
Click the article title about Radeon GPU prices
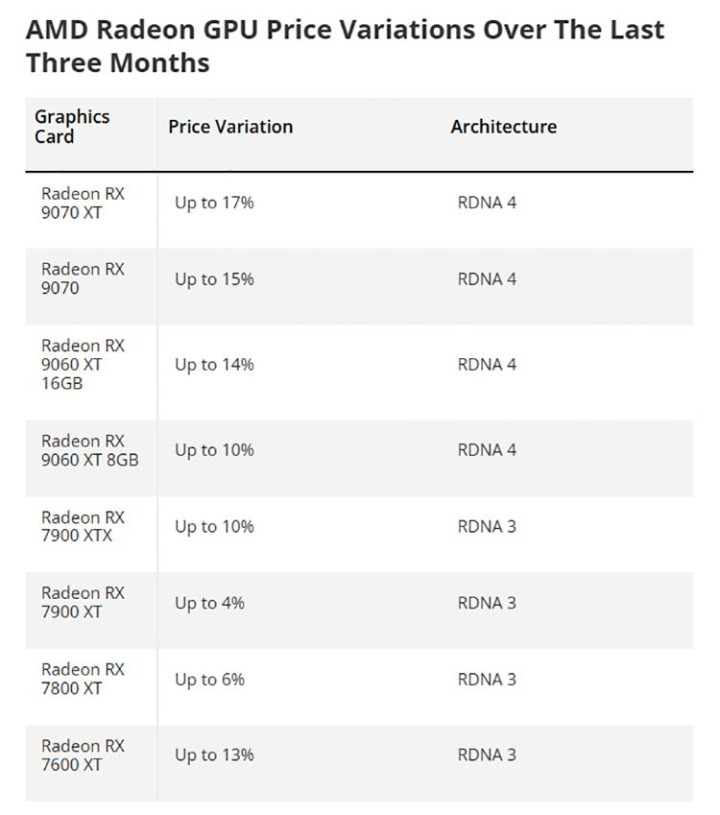[x=344, y=46]
